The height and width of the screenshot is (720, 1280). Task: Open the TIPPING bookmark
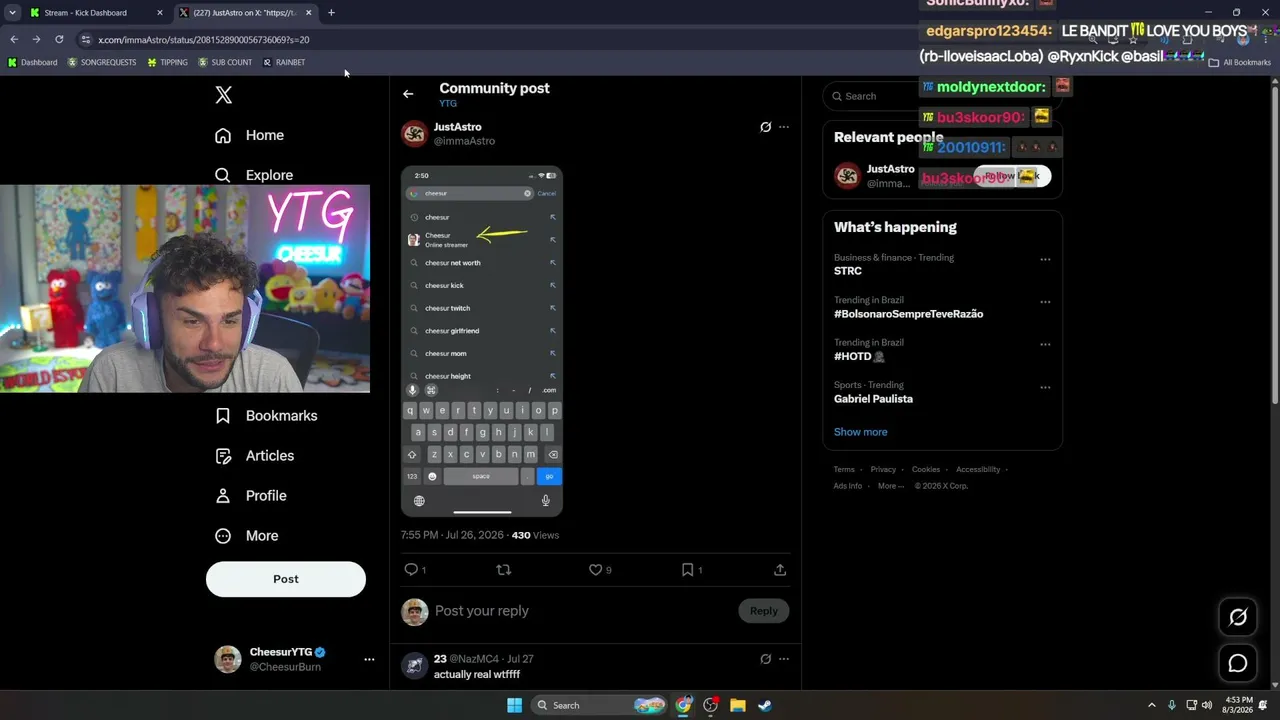coord(167,62)
